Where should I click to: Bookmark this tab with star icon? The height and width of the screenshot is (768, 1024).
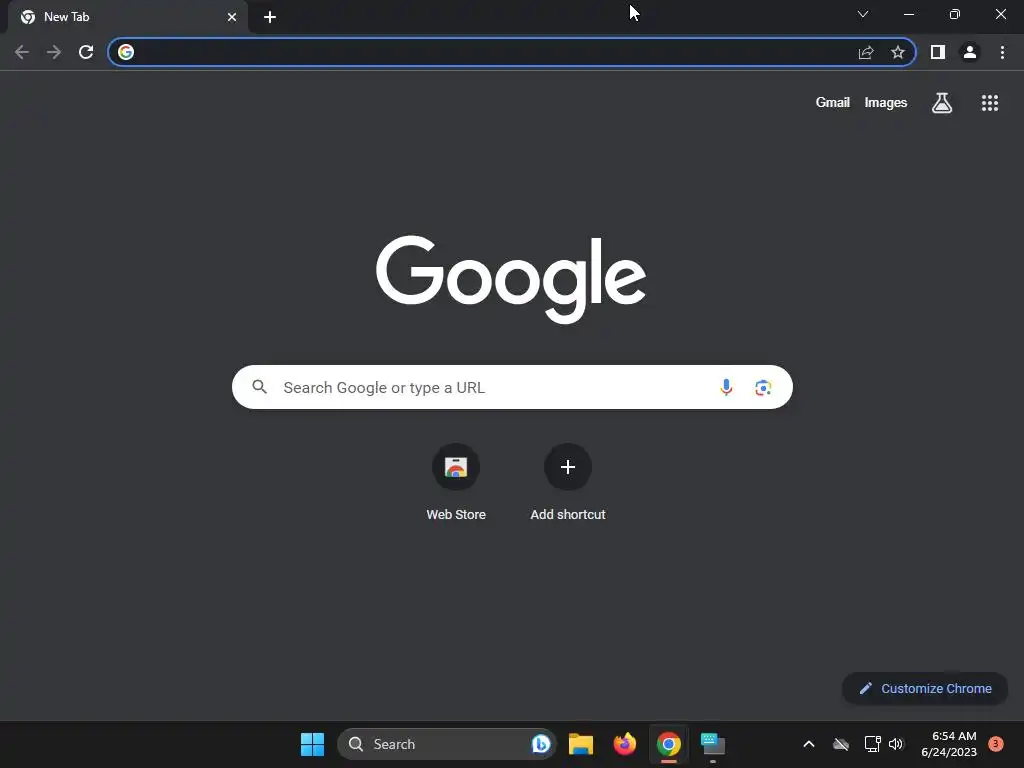898,52
